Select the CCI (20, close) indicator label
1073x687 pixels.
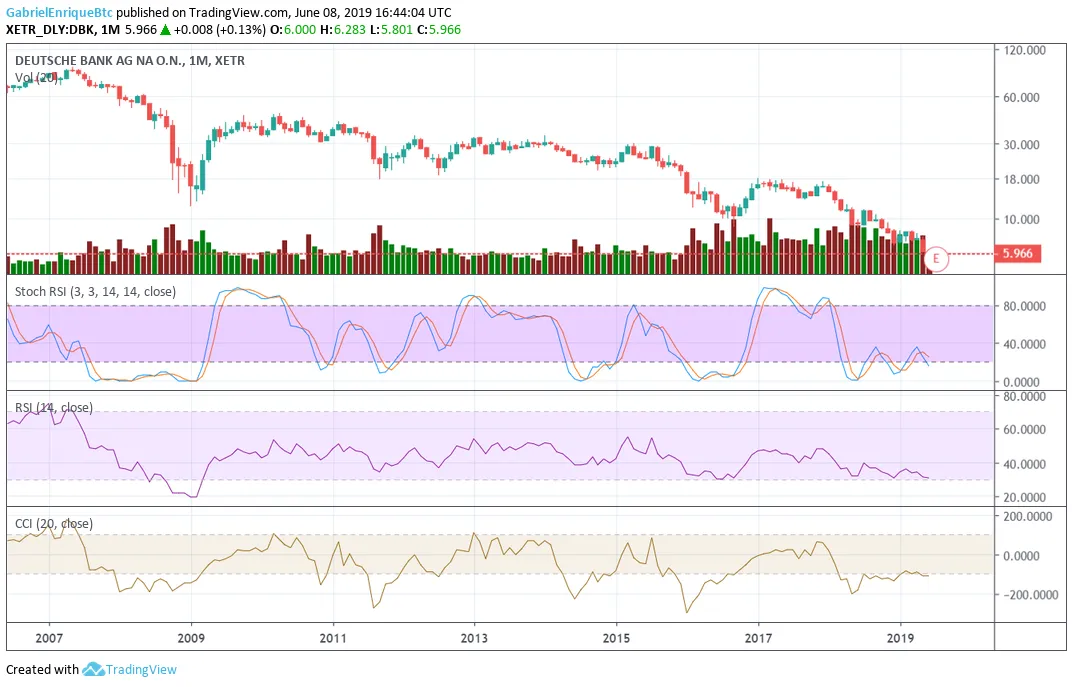tap(54, 523)
